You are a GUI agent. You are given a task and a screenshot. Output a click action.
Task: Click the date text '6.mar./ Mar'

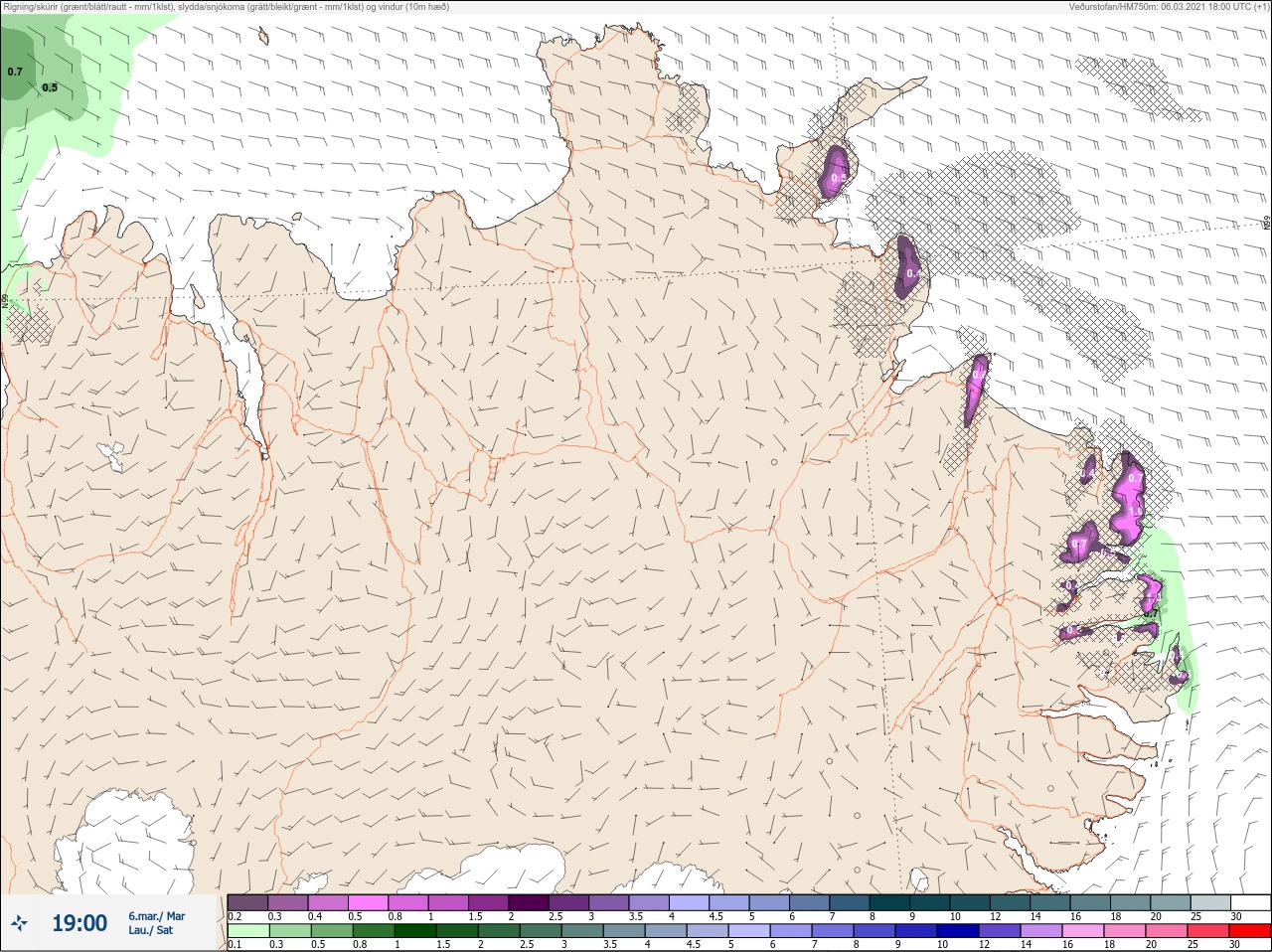point(156,916)
